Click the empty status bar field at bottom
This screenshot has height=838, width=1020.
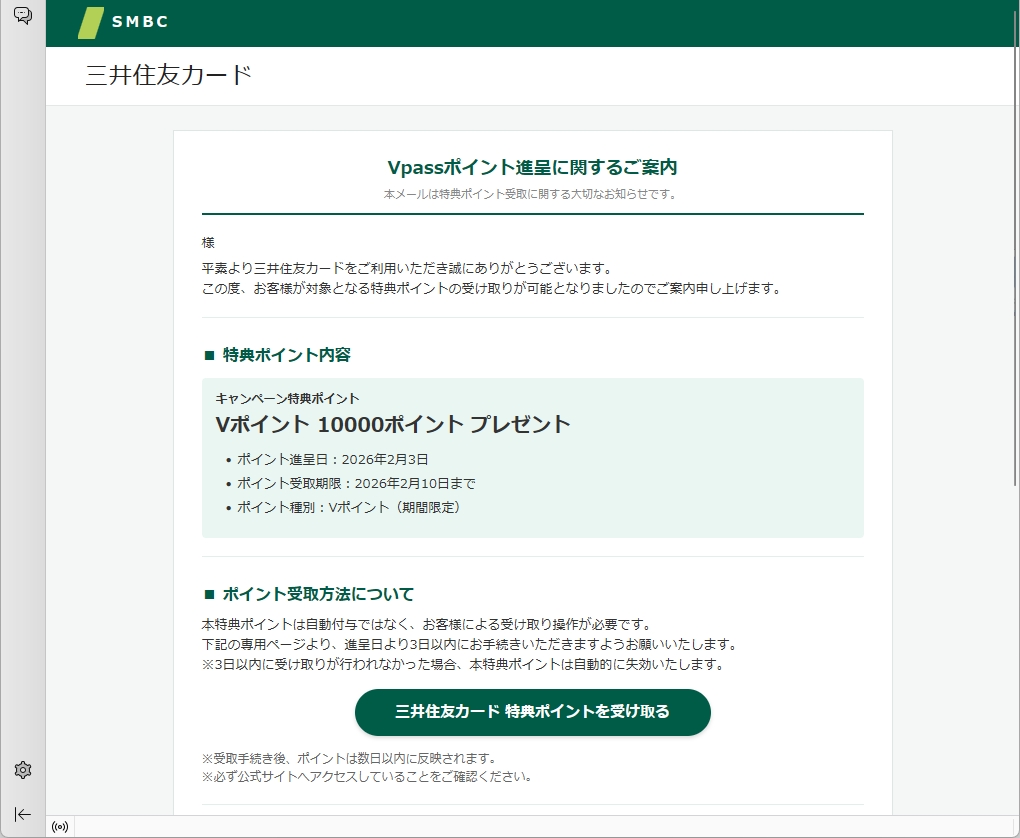540,827
